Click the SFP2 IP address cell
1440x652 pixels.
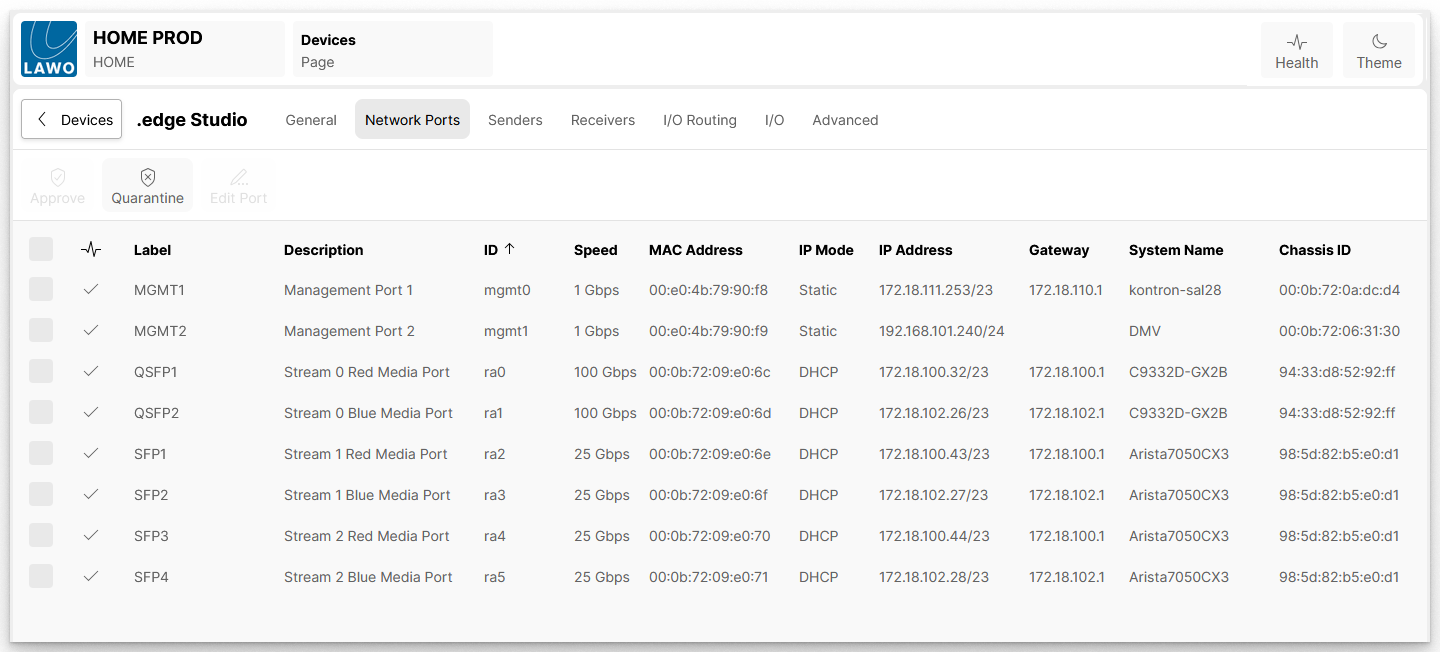[933, 495]
